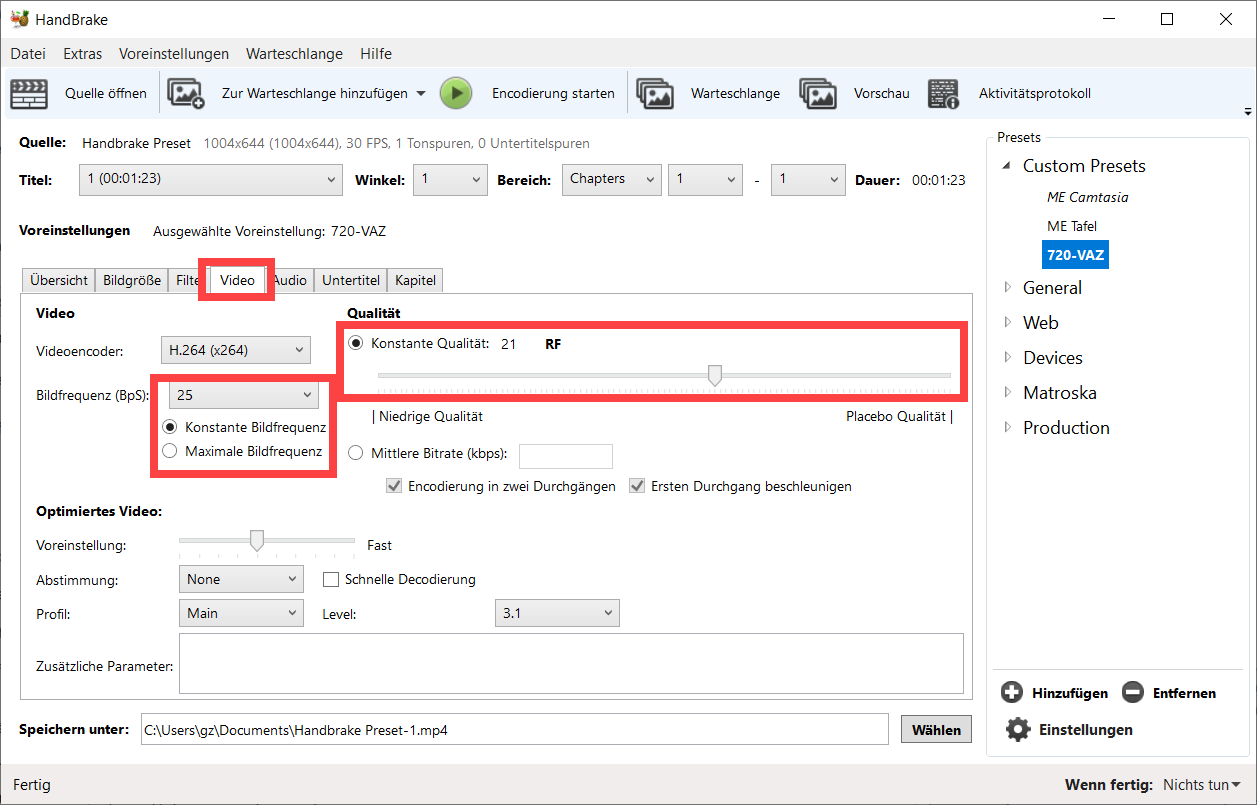Expand the Production presets group
1257x805 pixels.
[1007, 428]
